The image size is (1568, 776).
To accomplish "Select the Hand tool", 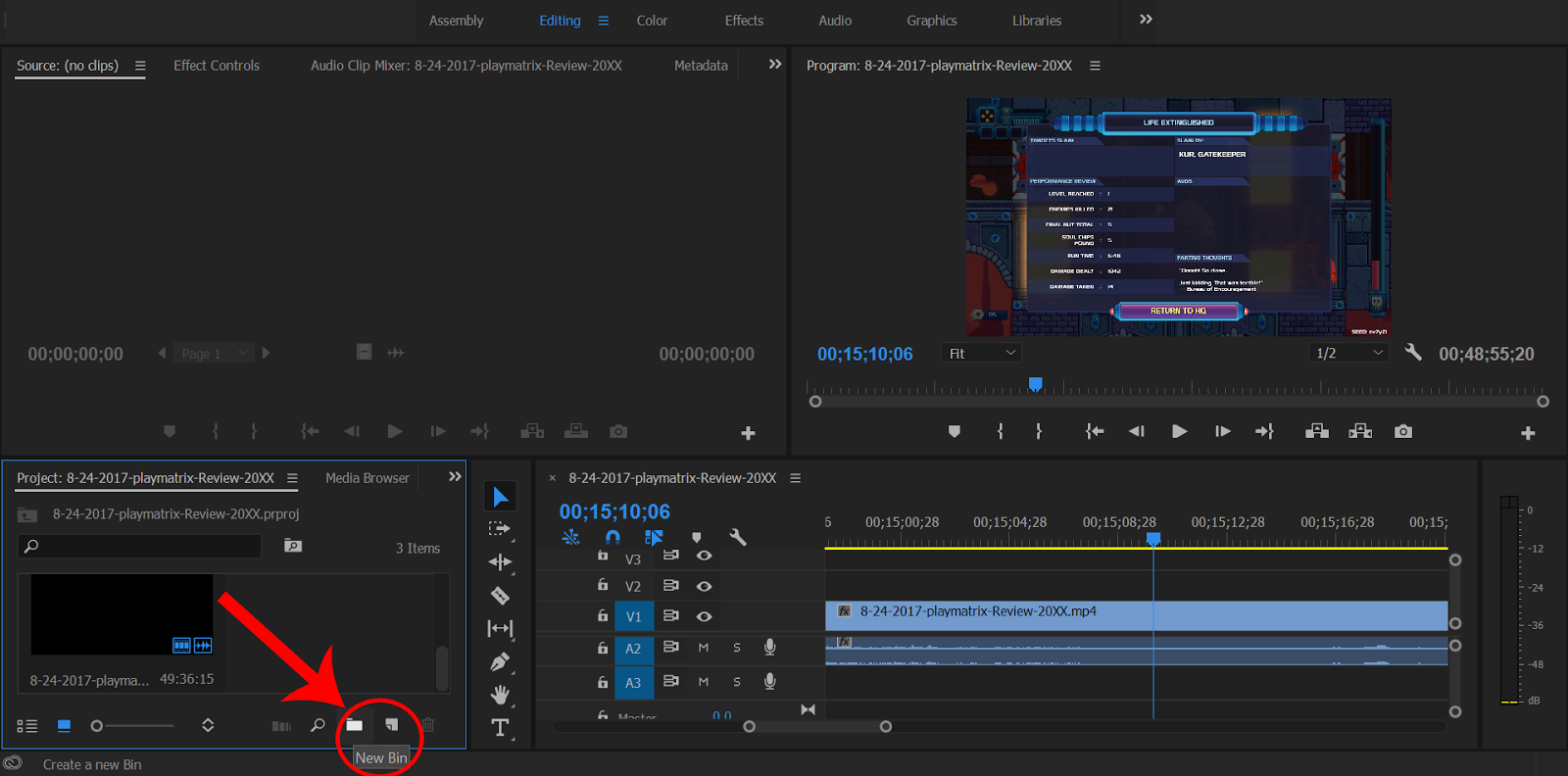I will (500, 695).
